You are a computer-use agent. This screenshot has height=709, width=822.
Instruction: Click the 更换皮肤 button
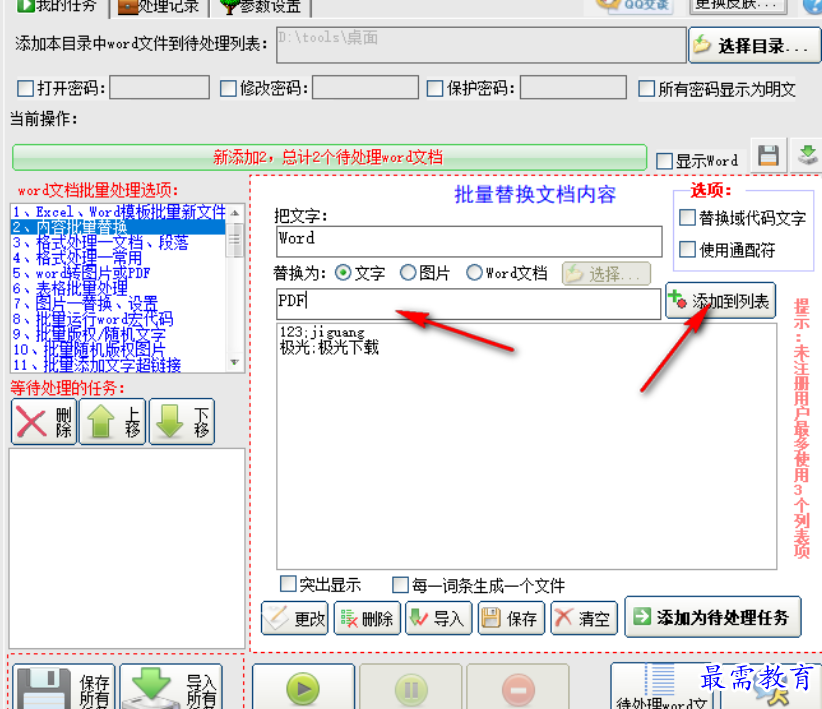740,6
